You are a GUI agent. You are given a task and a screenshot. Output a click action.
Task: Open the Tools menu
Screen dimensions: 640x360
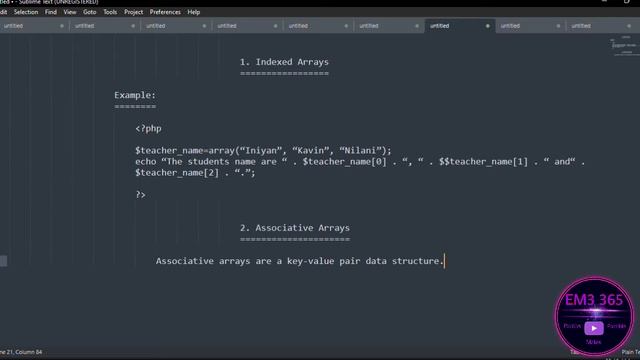[110, 12]
